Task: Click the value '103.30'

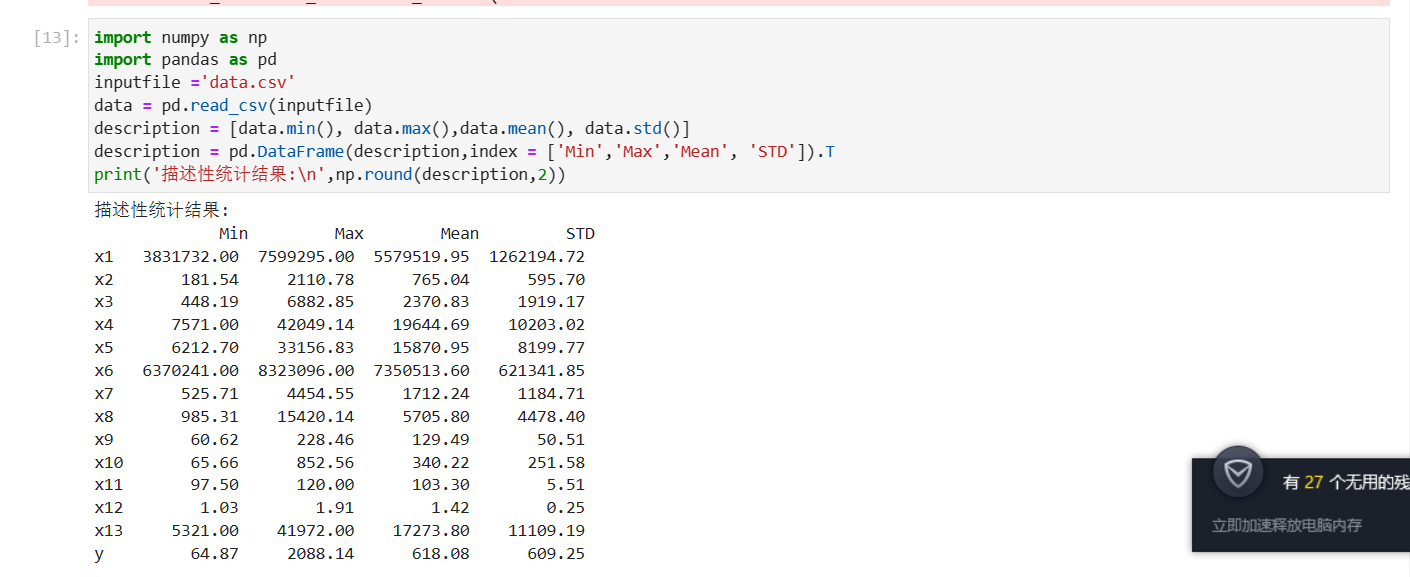Action: tap(441, 485)
